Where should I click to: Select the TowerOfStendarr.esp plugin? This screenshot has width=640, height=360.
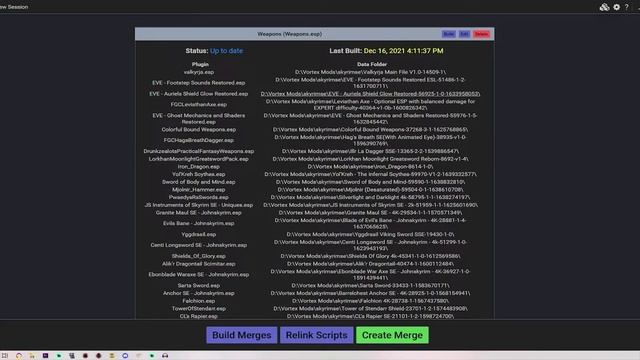tap(199, 309)
